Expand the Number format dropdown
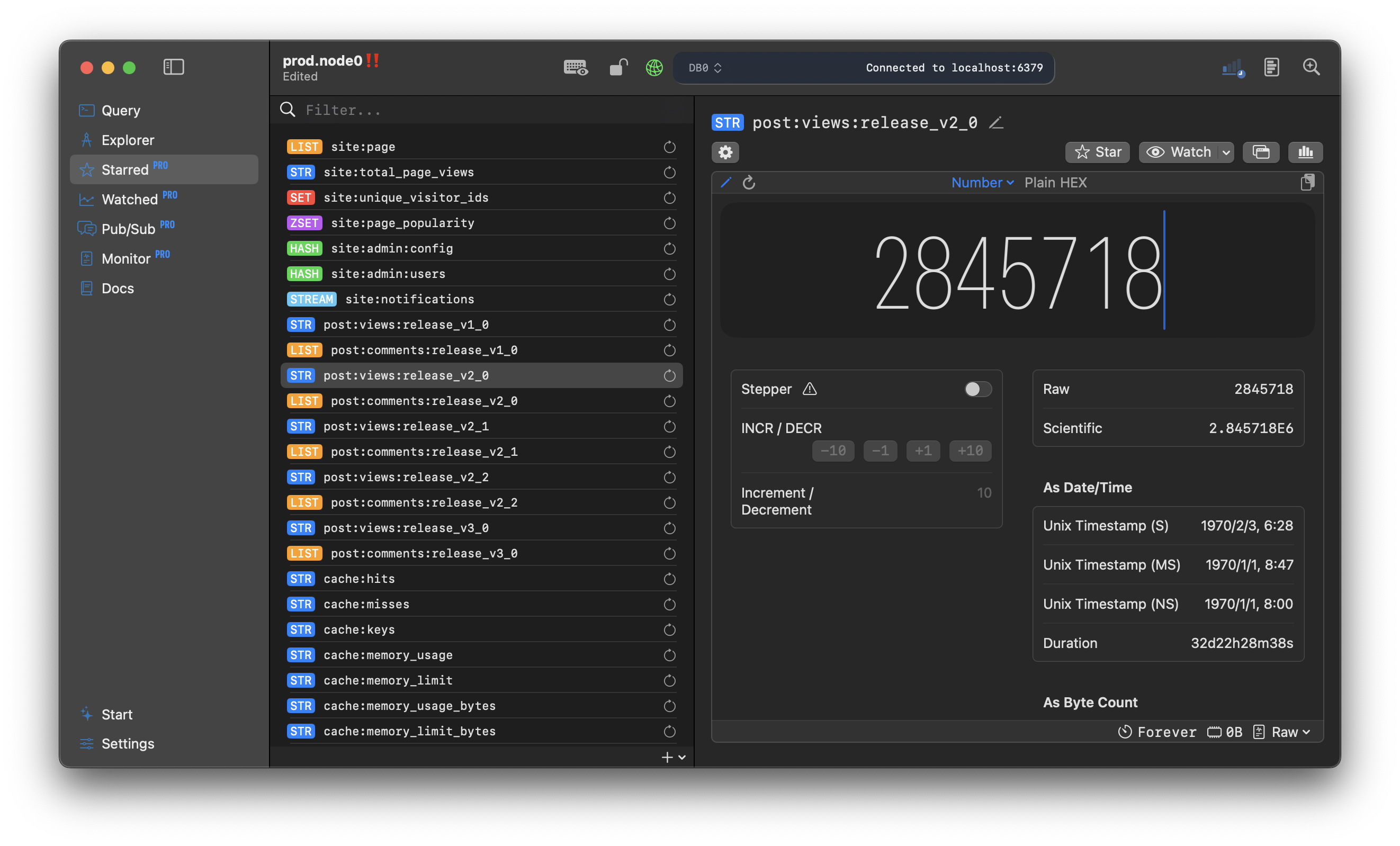This screenshot has width=1400, height=846. (x=982, y=182)
